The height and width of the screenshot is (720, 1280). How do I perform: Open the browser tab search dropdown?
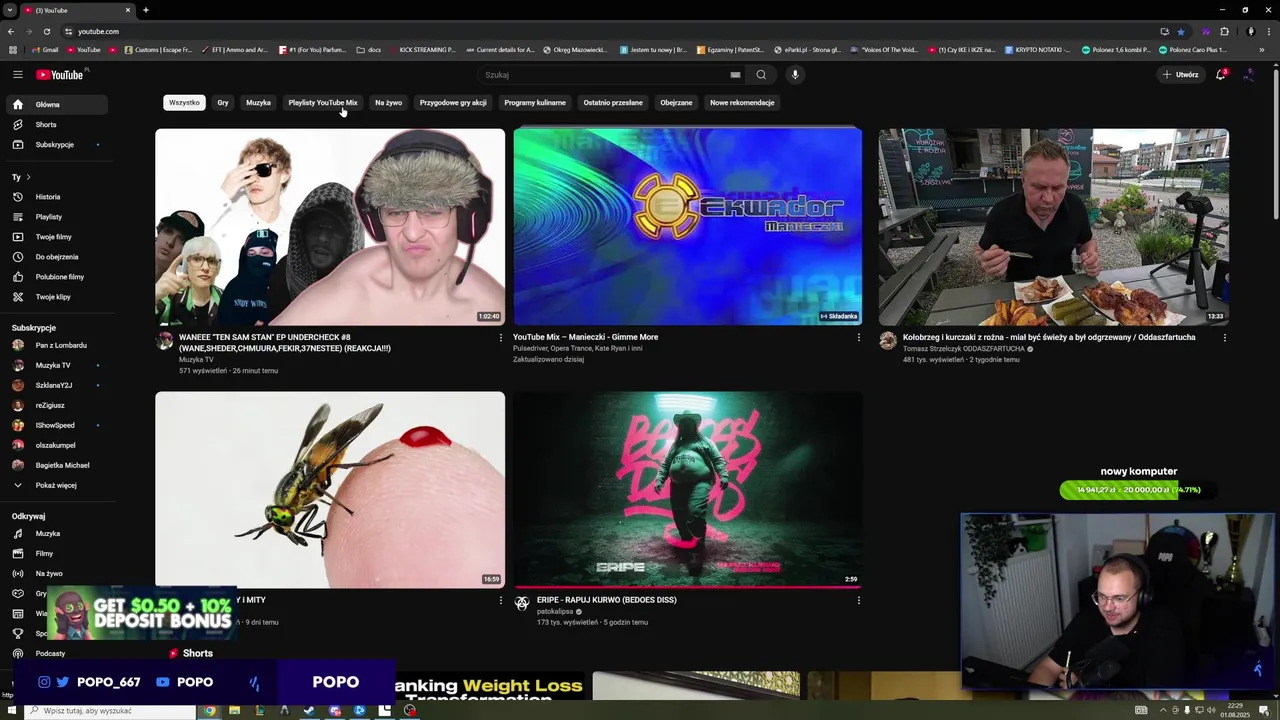point(9,10)
